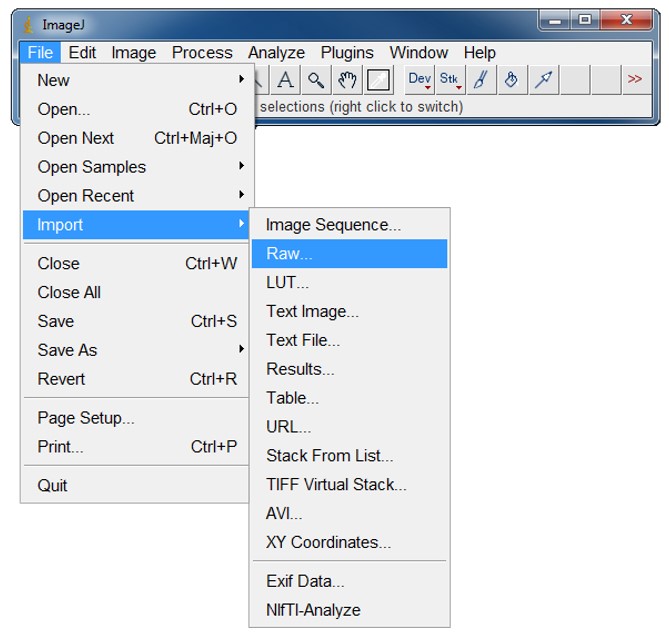Open the Process menu
This screenshot has width=669, height=636.
click(x=202, y=53)
